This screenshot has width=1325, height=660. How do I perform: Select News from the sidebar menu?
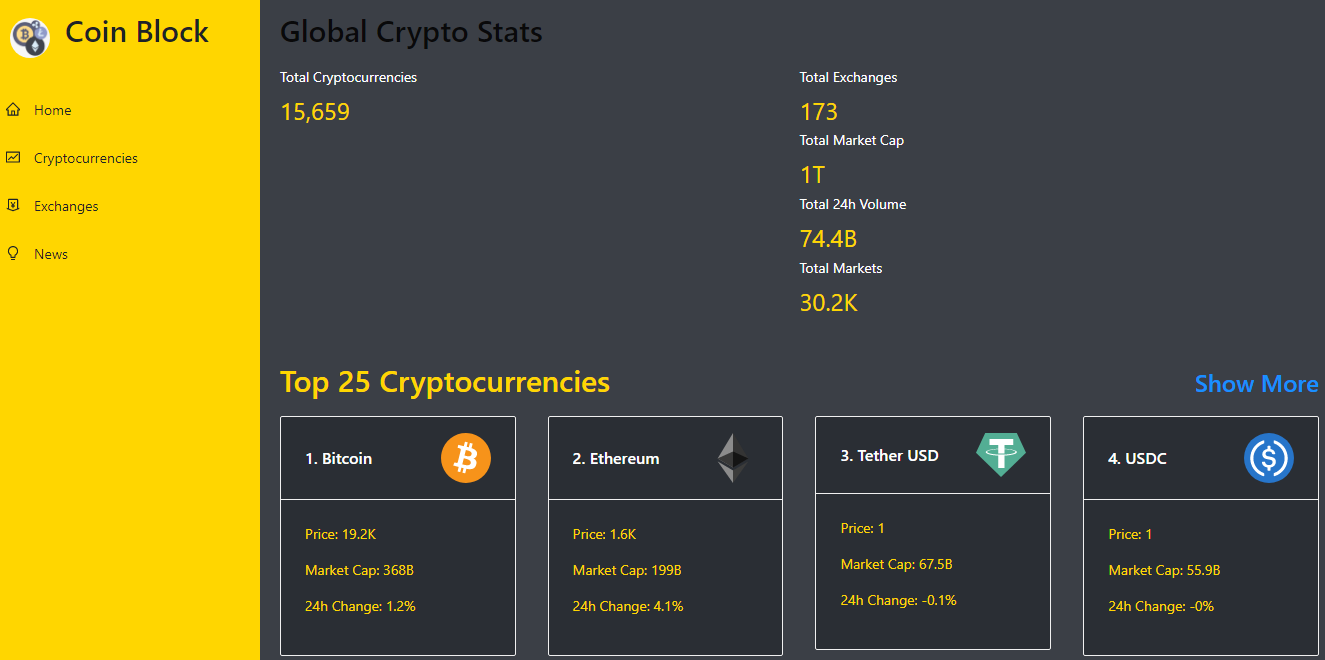coord(50,253)
